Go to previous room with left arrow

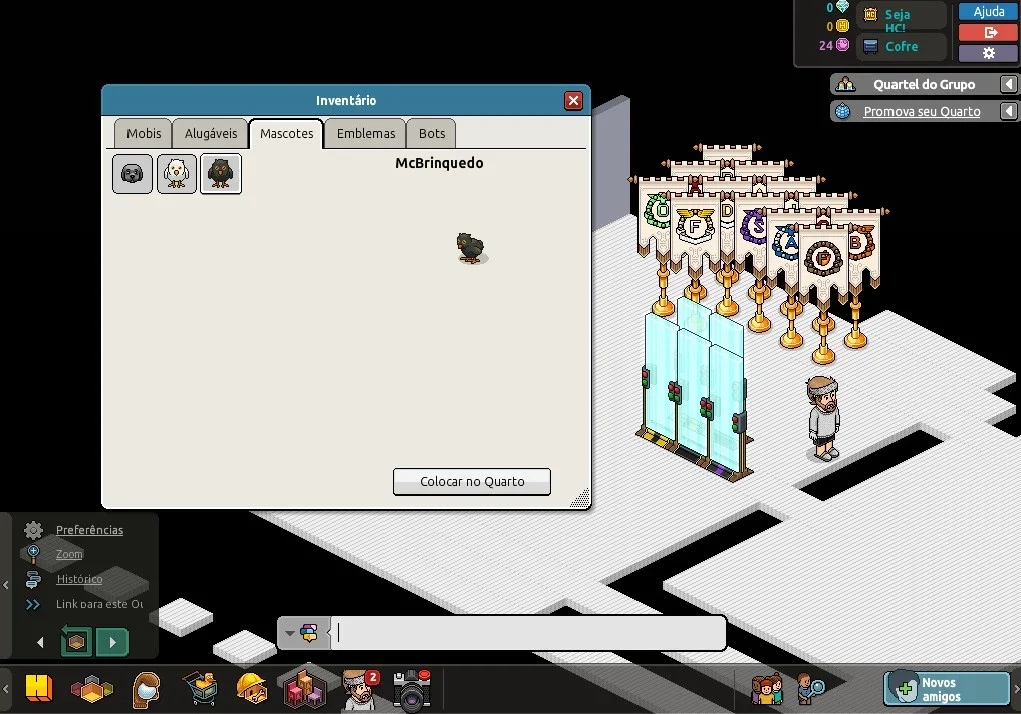pos(40,642)
